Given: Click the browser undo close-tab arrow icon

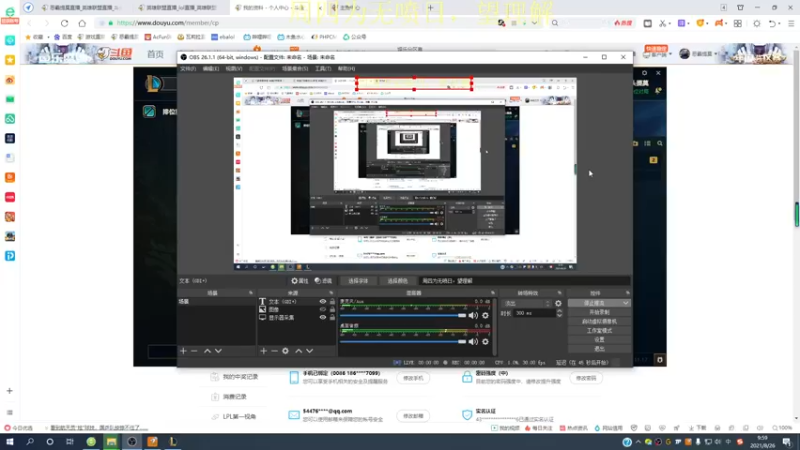Looking at the screenshot, I should click(x=772, y=23).
